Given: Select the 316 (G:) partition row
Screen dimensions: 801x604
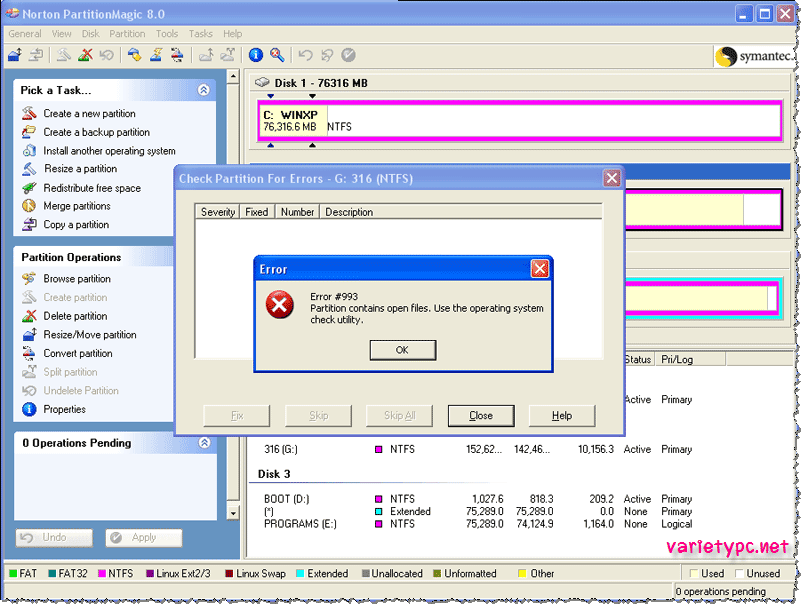Looking at the screenshot, I should (x=478, y=449).
